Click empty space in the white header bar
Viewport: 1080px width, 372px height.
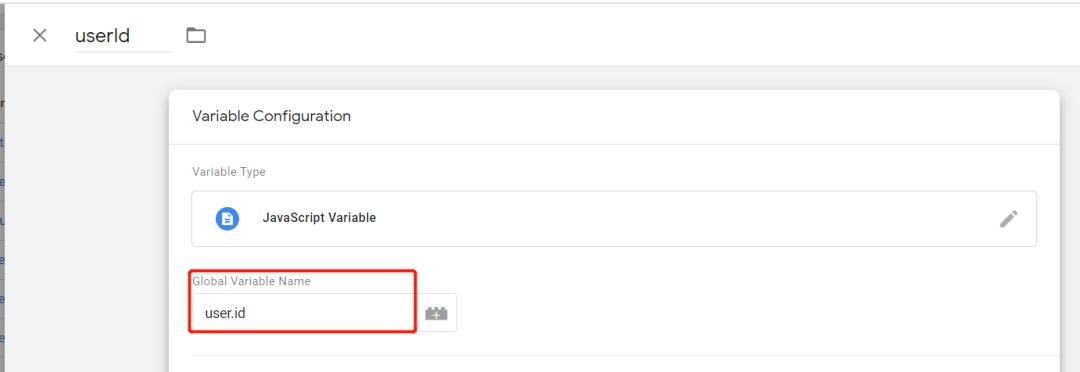point(620,36)
